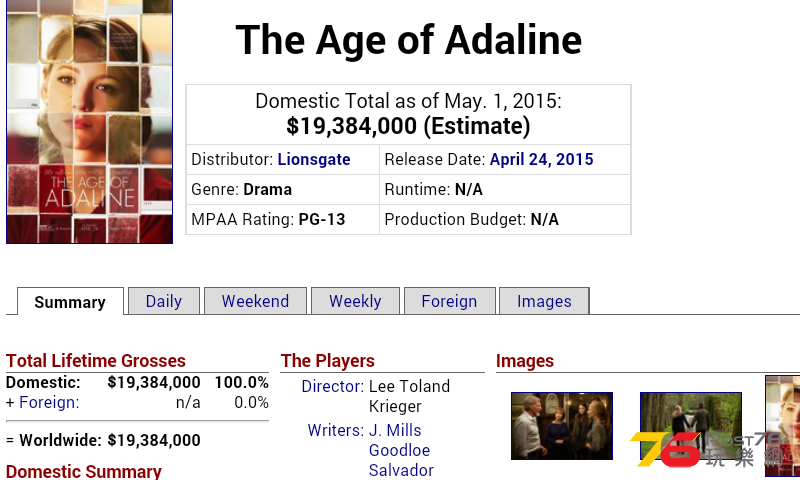The width and height of the screenshot is (800, 480).
Task: Open the April 24, 2015 release date link
Action: [541, 159]
